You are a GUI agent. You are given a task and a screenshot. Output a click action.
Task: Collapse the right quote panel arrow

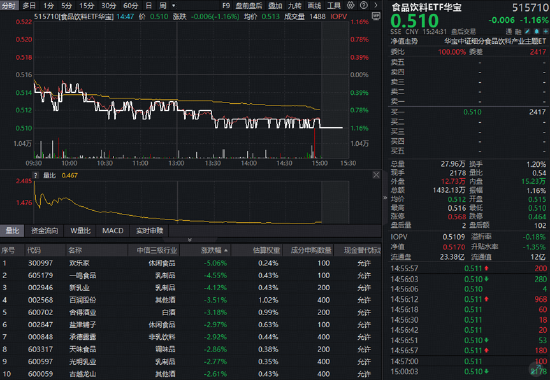coord(385,198)
